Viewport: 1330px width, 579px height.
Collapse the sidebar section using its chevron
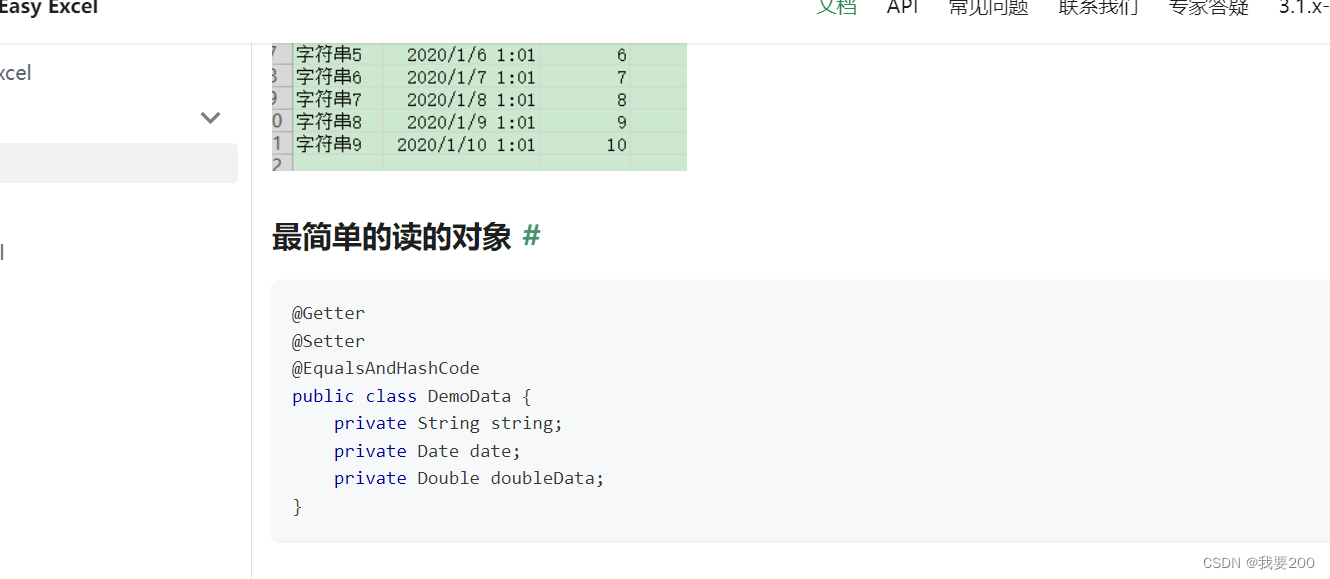point(210,117)
